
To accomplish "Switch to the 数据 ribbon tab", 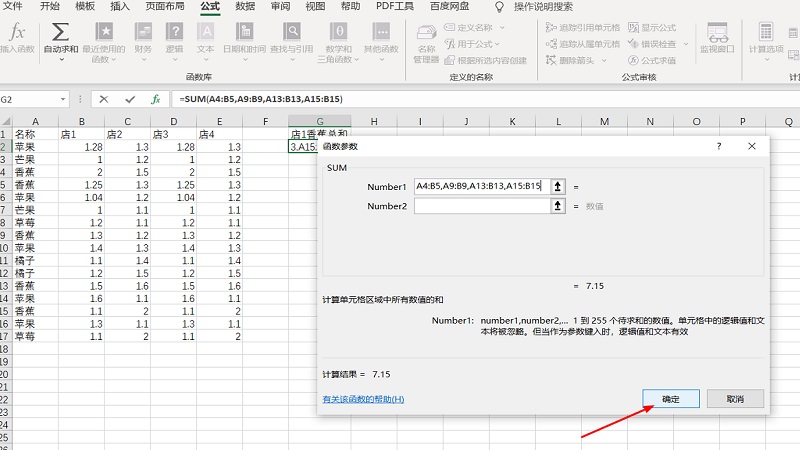I will click(x=245, y=6).
